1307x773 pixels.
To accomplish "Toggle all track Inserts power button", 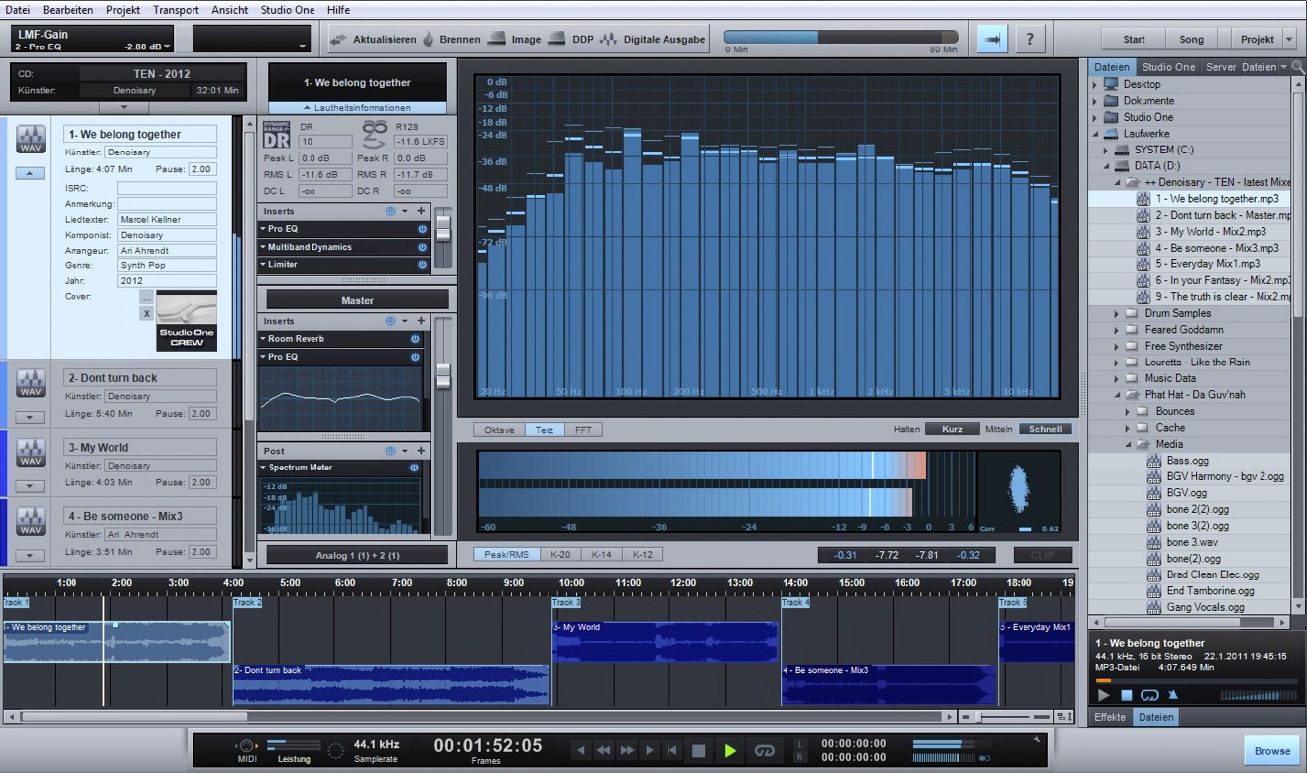I will click(x=390, y=211).
